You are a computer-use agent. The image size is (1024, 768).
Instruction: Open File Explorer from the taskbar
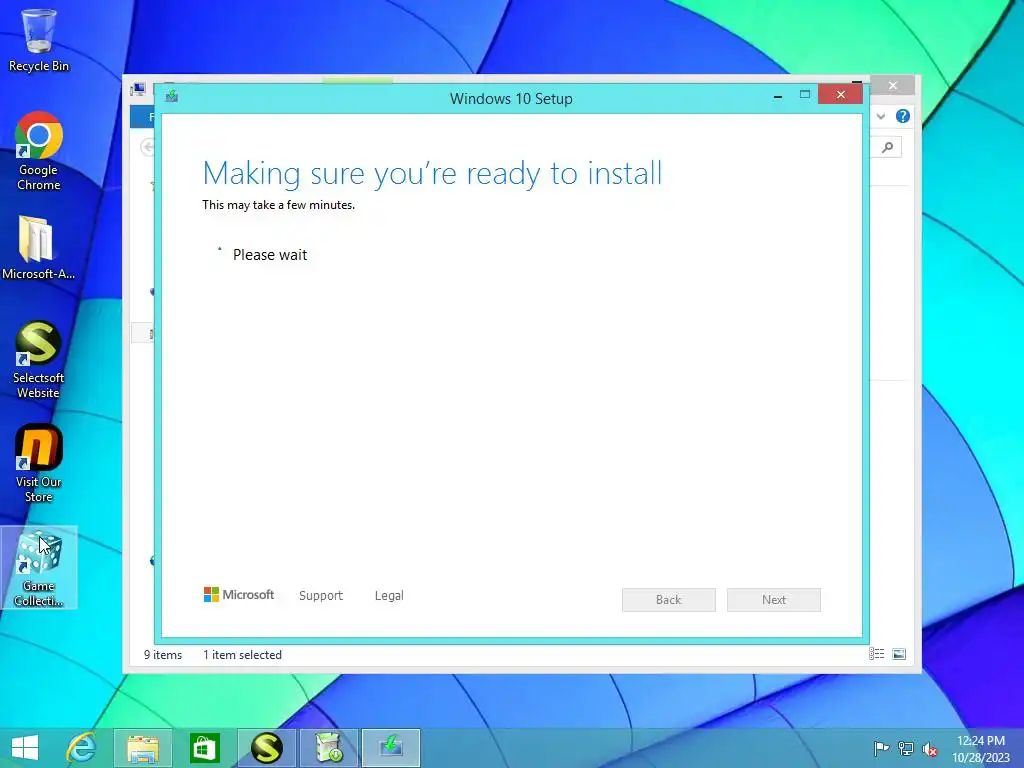(x=142, y=748)
